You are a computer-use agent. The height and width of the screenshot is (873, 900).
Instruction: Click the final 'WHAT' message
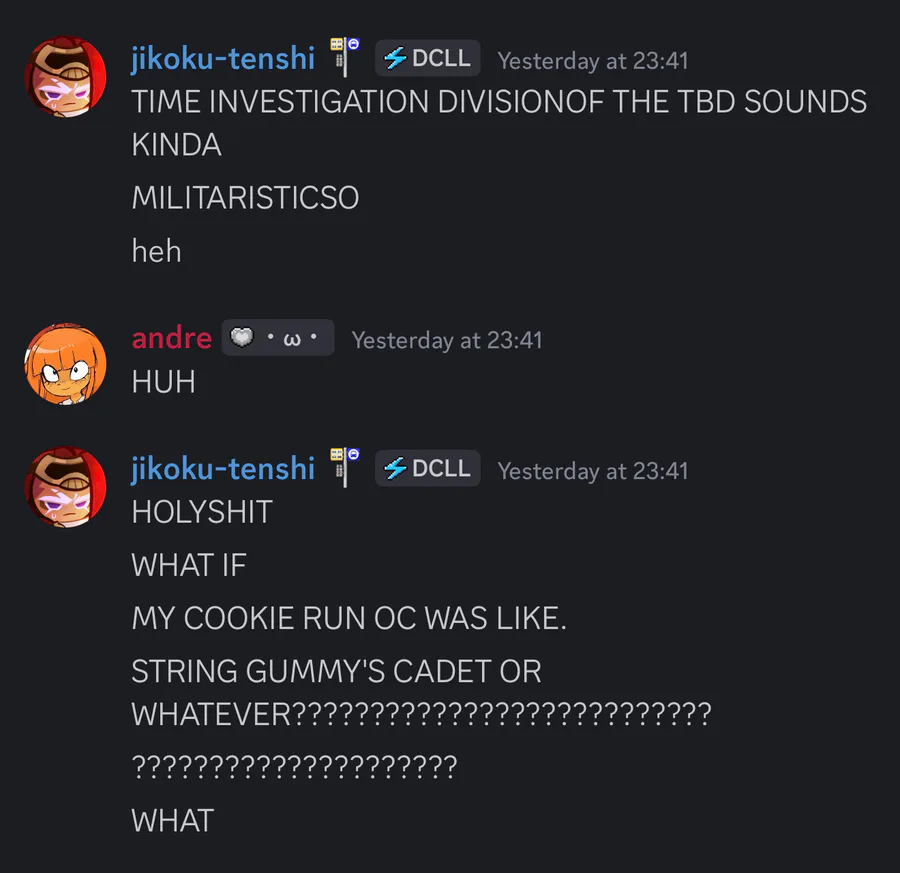point(173,821)
